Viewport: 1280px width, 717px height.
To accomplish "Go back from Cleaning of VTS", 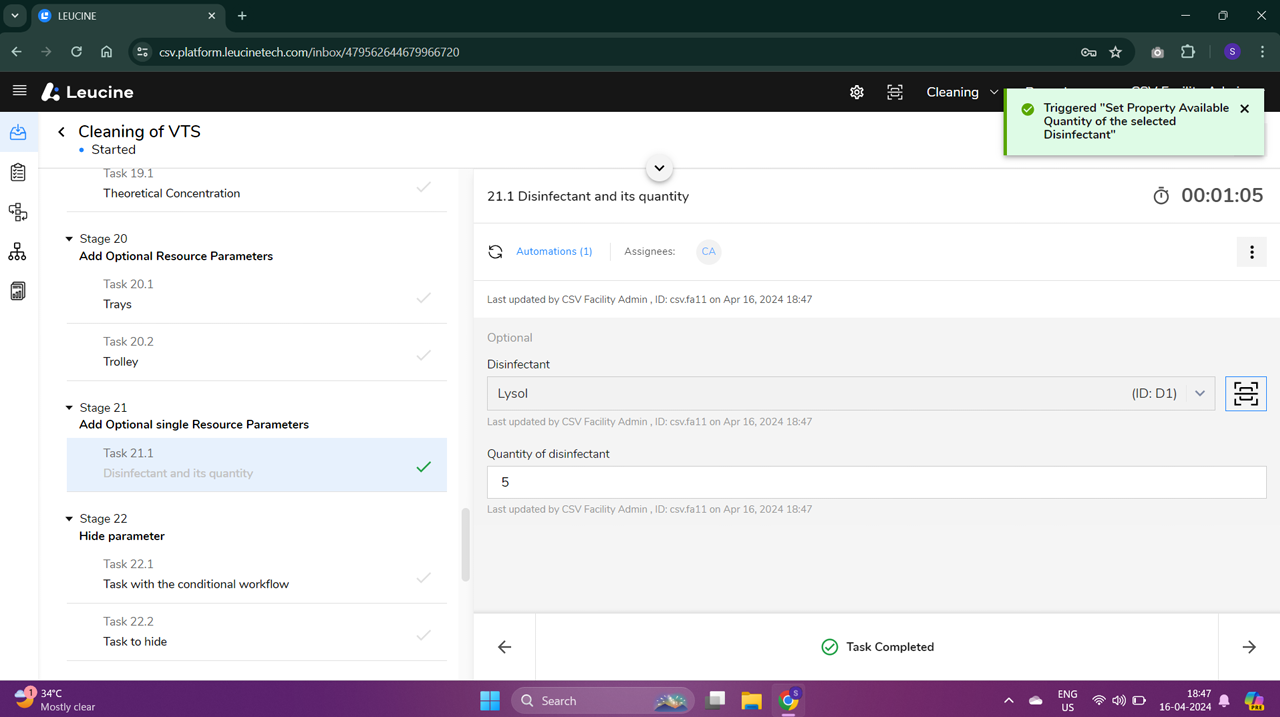I will [61, 132].
